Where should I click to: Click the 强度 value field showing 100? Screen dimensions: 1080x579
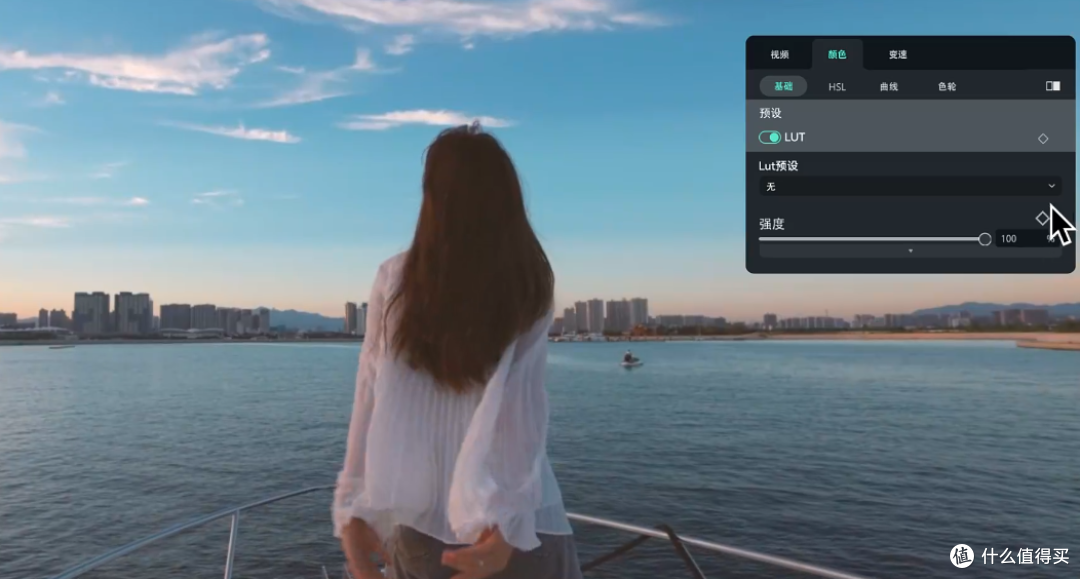[1028, 238]
